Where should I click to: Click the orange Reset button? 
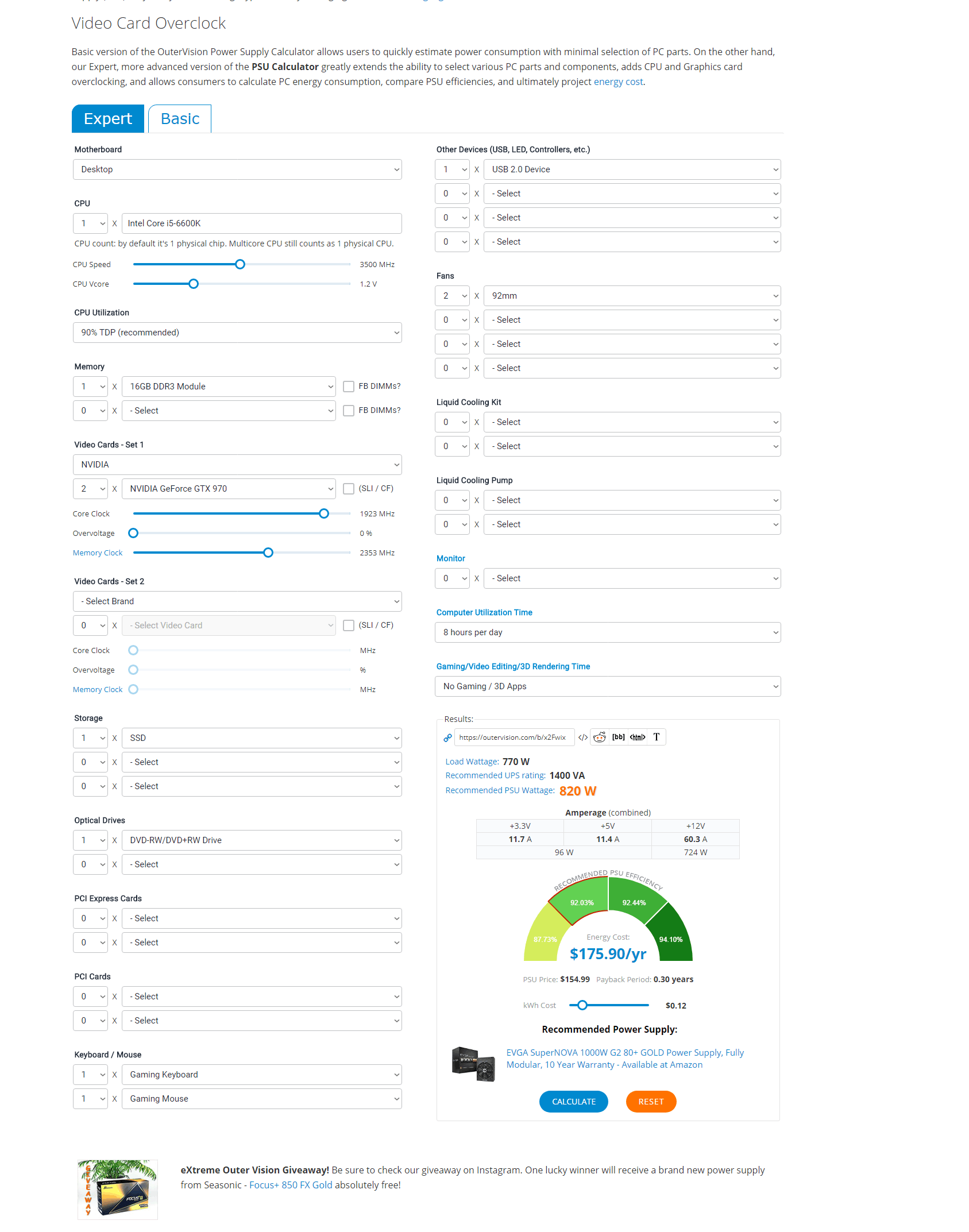pos(651,1102)
